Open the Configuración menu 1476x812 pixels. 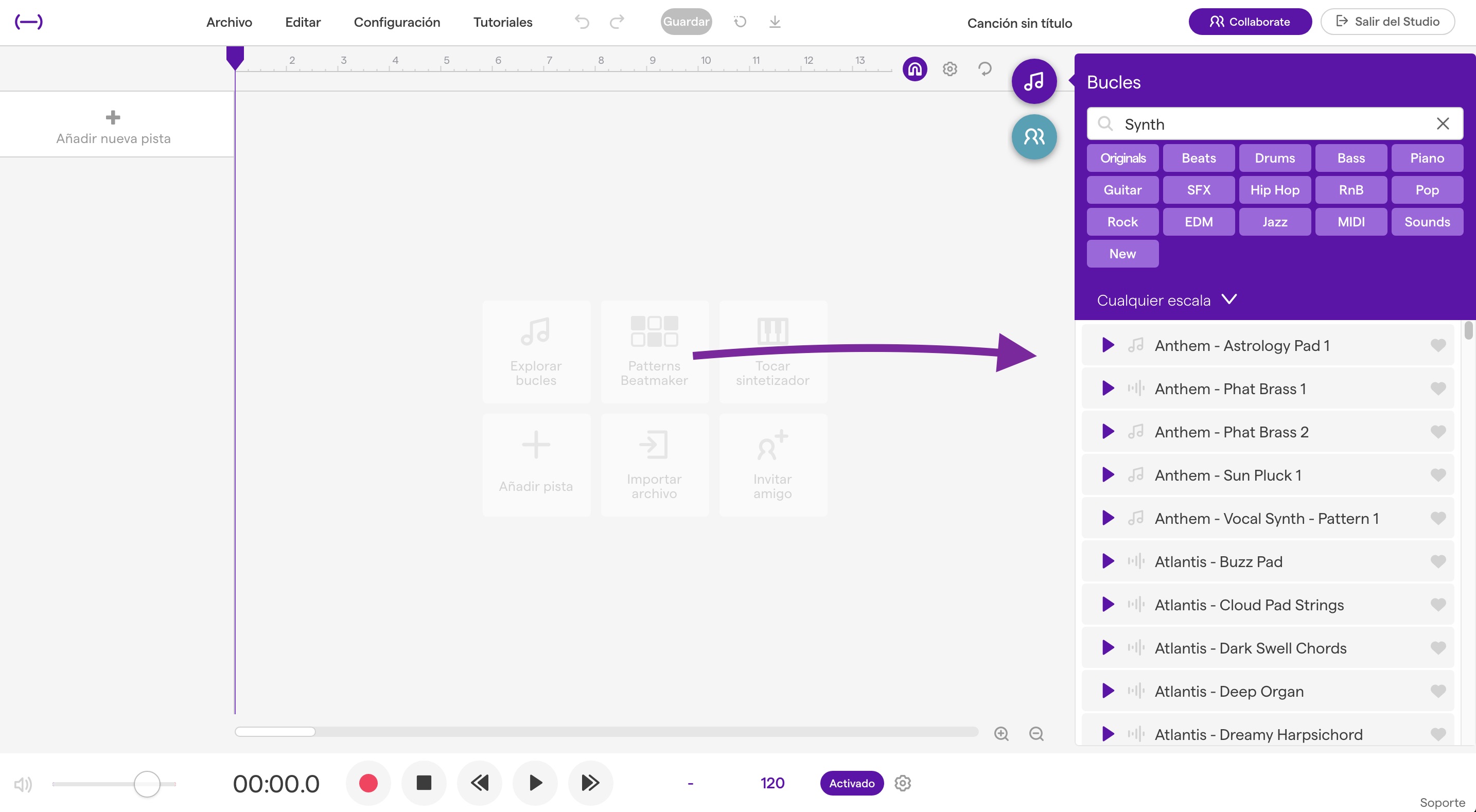[x=396, y=22]
